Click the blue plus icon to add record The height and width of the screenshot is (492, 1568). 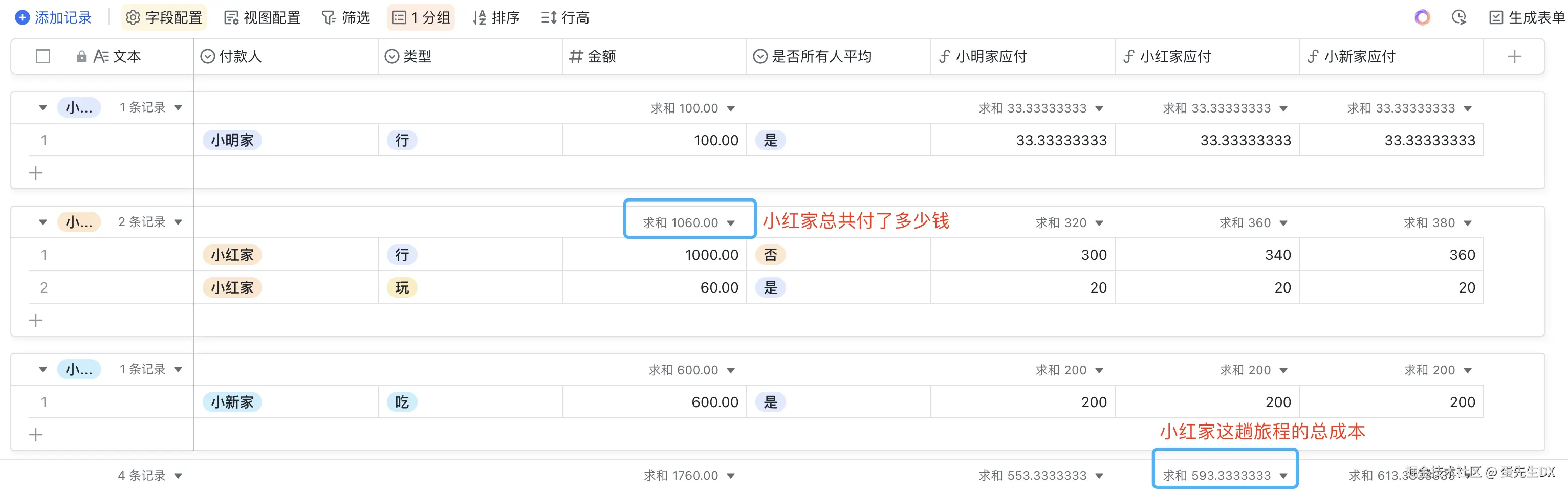pos(22,17)
